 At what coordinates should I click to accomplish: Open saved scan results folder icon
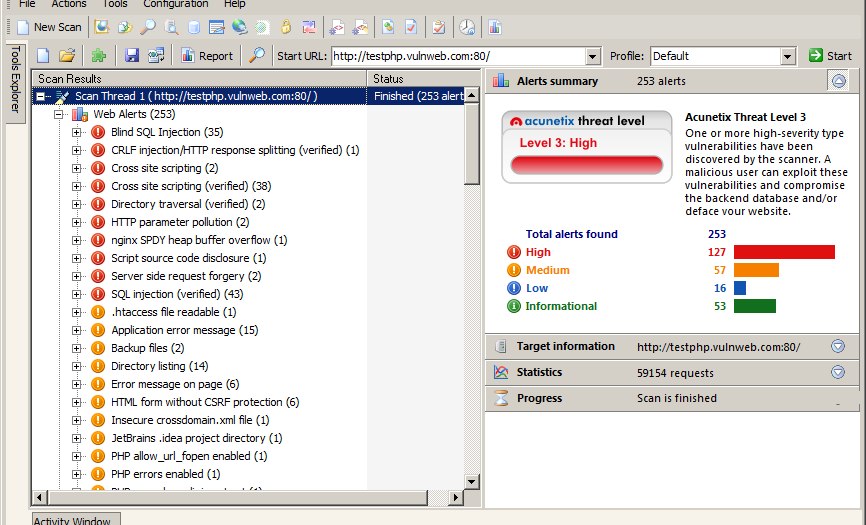(67, 55)
